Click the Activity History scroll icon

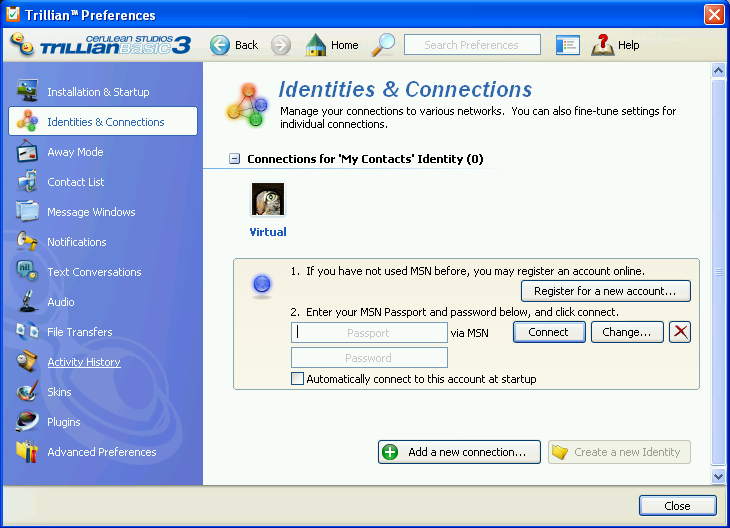tap(27, 361)
